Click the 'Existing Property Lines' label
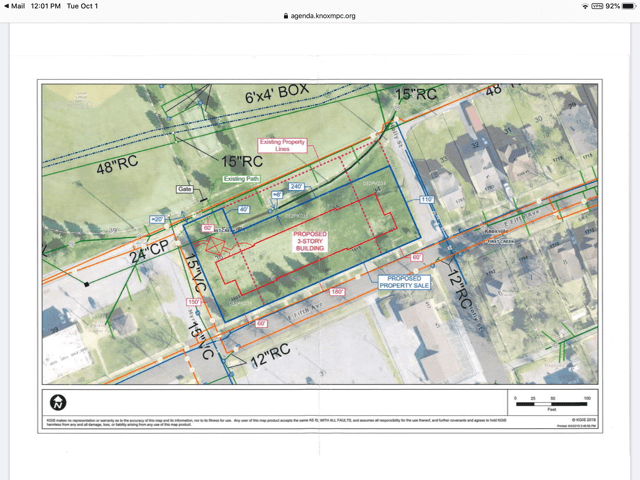This screenshot has height=480, width=640. (282, 145)
